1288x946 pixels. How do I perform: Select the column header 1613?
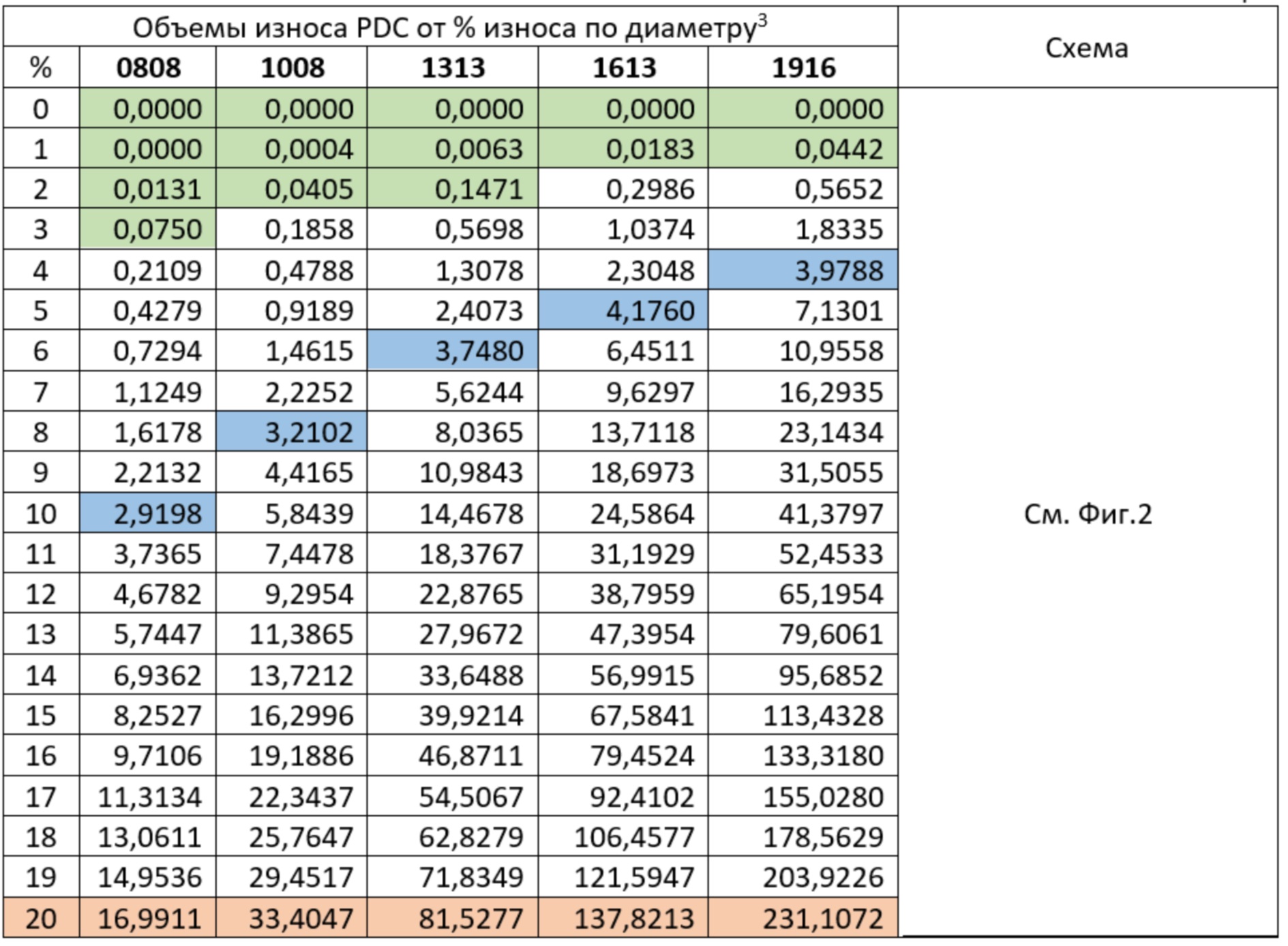point(623,67)
